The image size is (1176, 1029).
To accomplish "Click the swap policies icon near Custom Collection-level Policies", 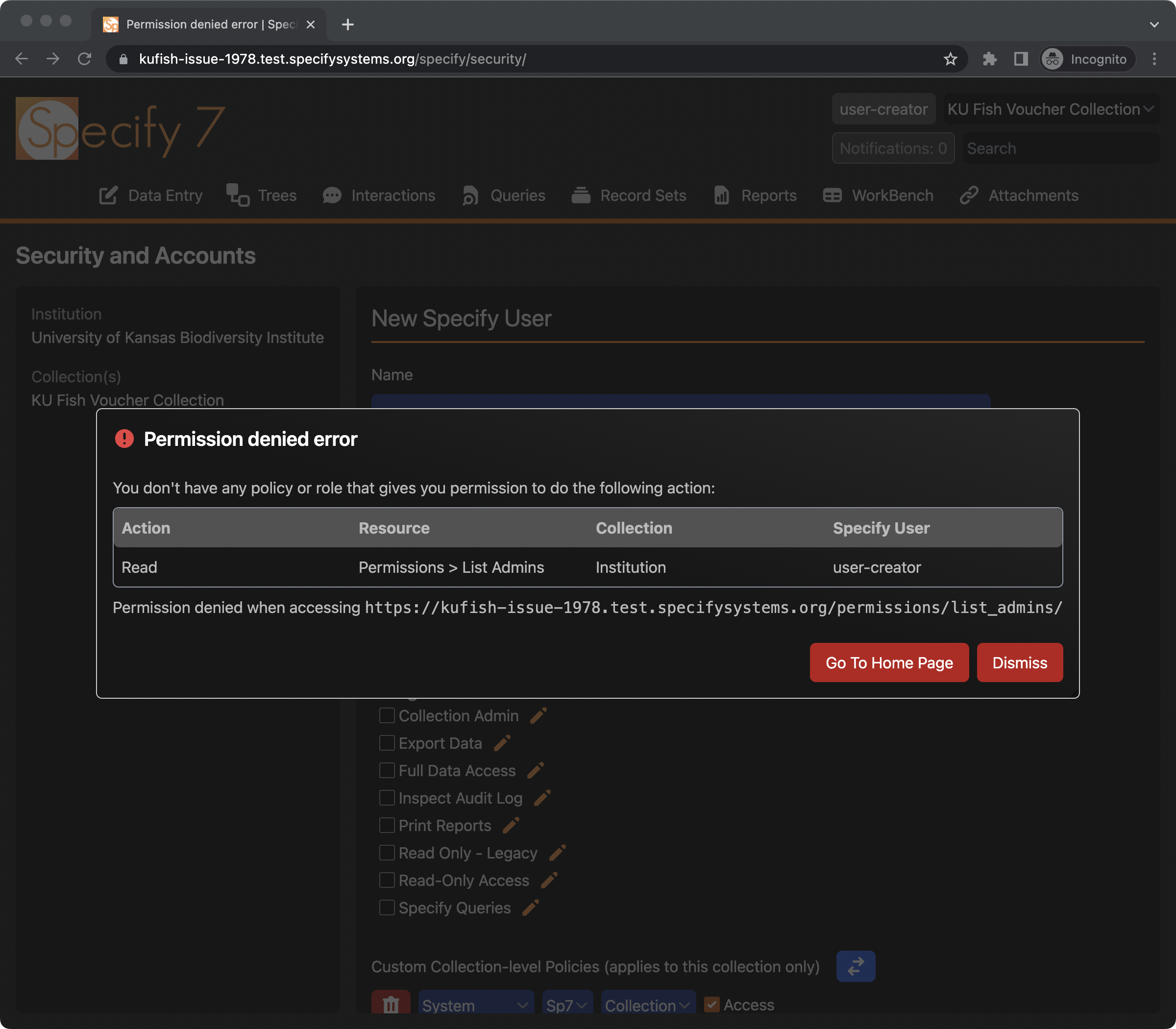I will [x=856, y=966].
